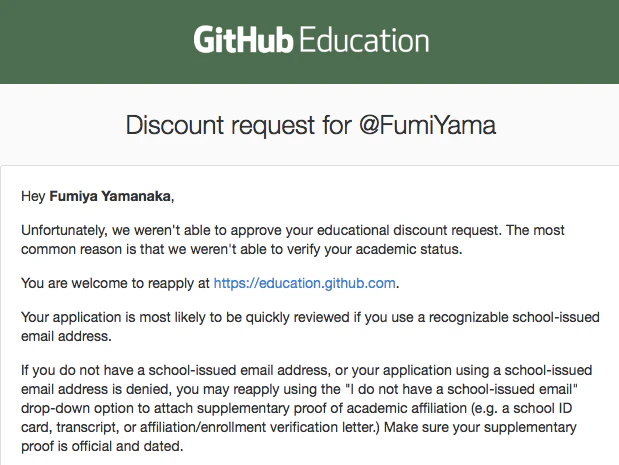Click the "email address." line ending that paragraph
The width and height of the screenshot is (619, 465).
coord(66,336)
